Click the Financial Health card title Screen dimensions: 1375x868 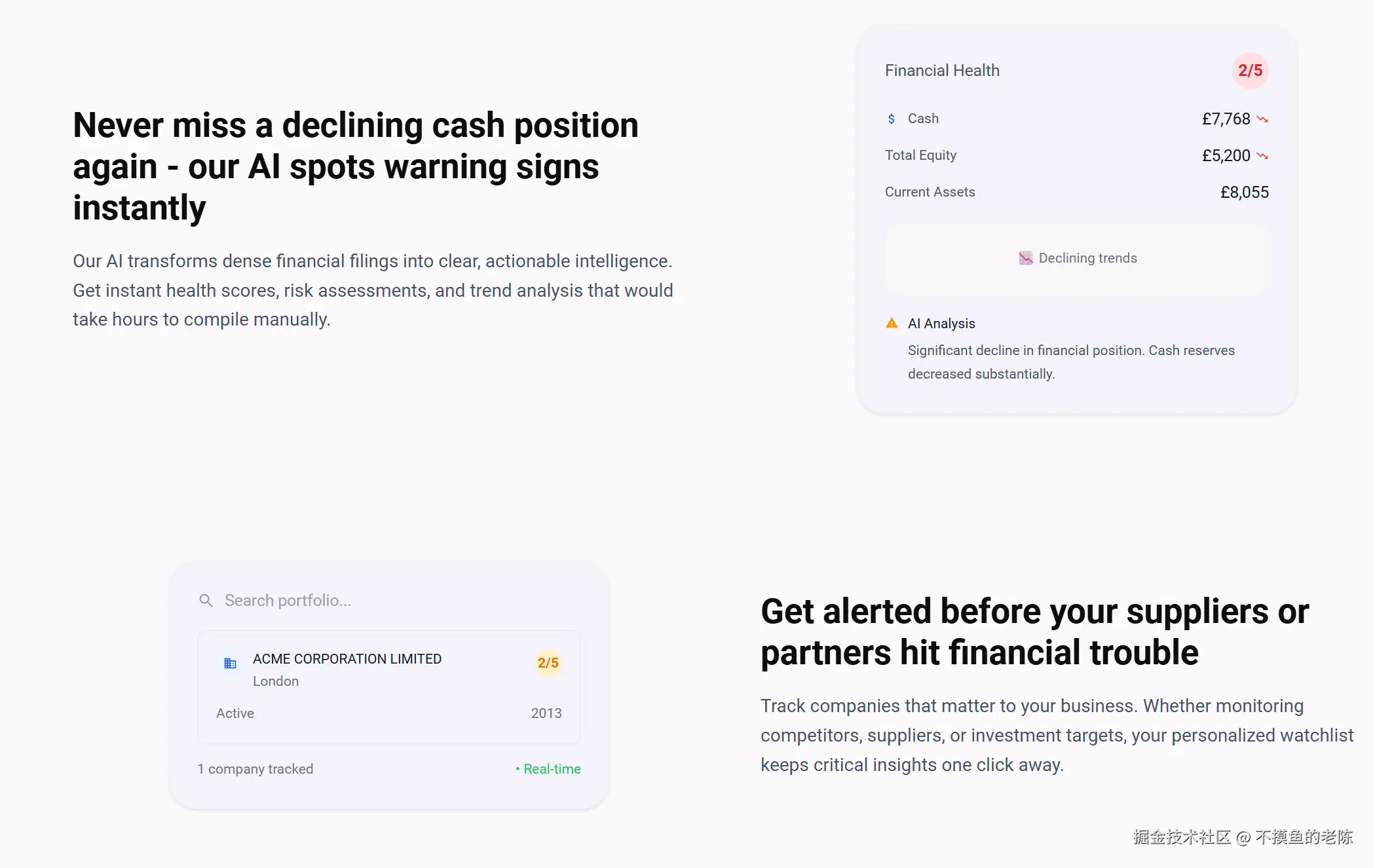tap(942, 71)
